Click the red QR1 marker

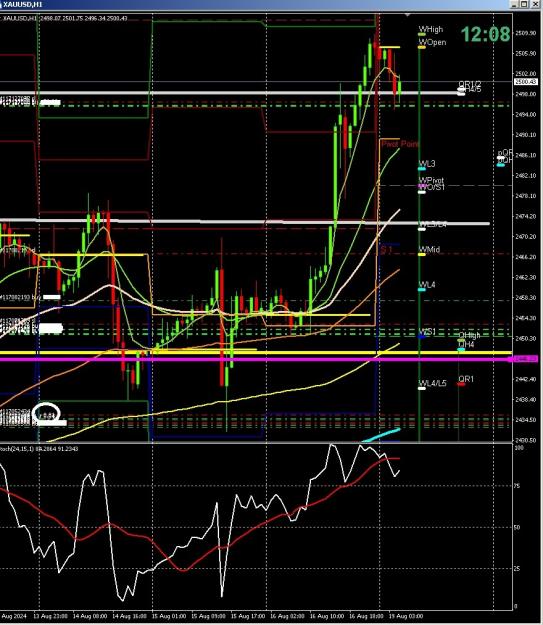pyautogui.click(x=461, y=384)
